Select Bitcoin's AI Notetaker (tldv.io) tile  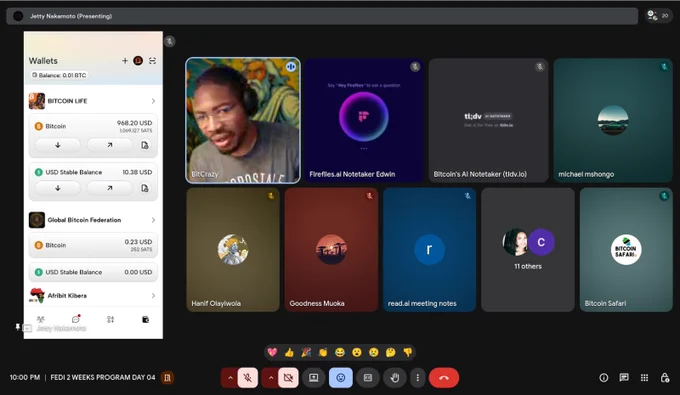tap(488, 121)
